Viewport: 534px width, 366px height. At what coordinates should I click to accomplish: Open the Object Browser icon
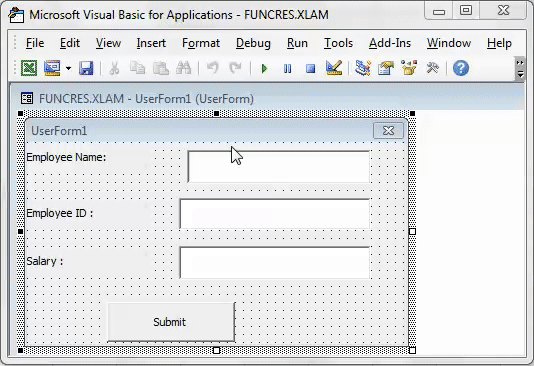[409, 68]
